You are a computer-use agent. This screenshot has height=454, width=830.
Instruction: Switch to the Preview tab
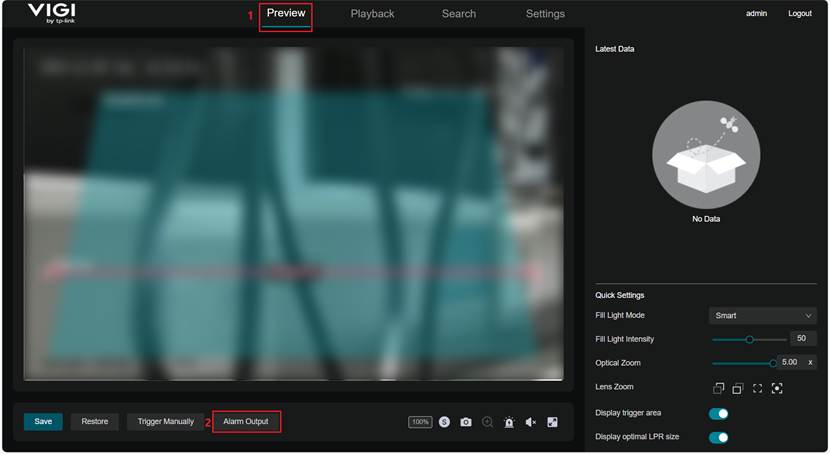point(286,13)
